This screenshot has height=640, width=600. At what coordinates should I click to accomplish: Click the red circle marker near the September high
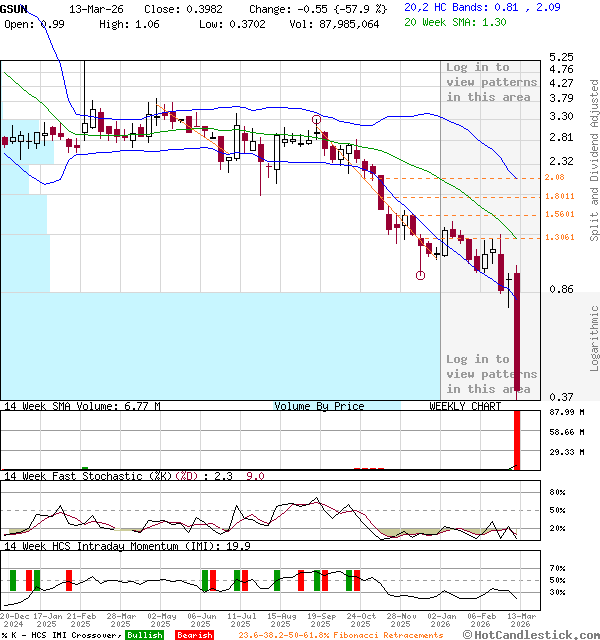click(x=317, y=120)
